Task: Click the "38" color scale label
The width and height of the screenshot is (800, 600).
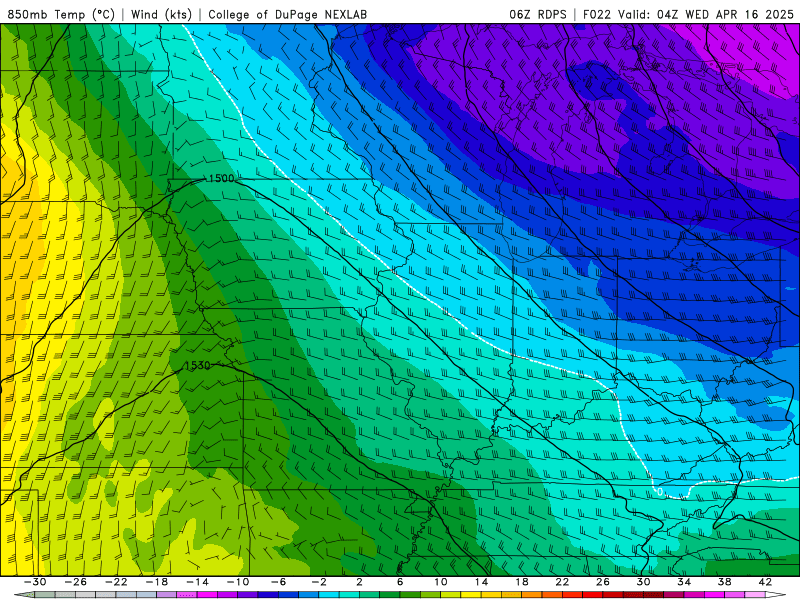Action: 724,582
